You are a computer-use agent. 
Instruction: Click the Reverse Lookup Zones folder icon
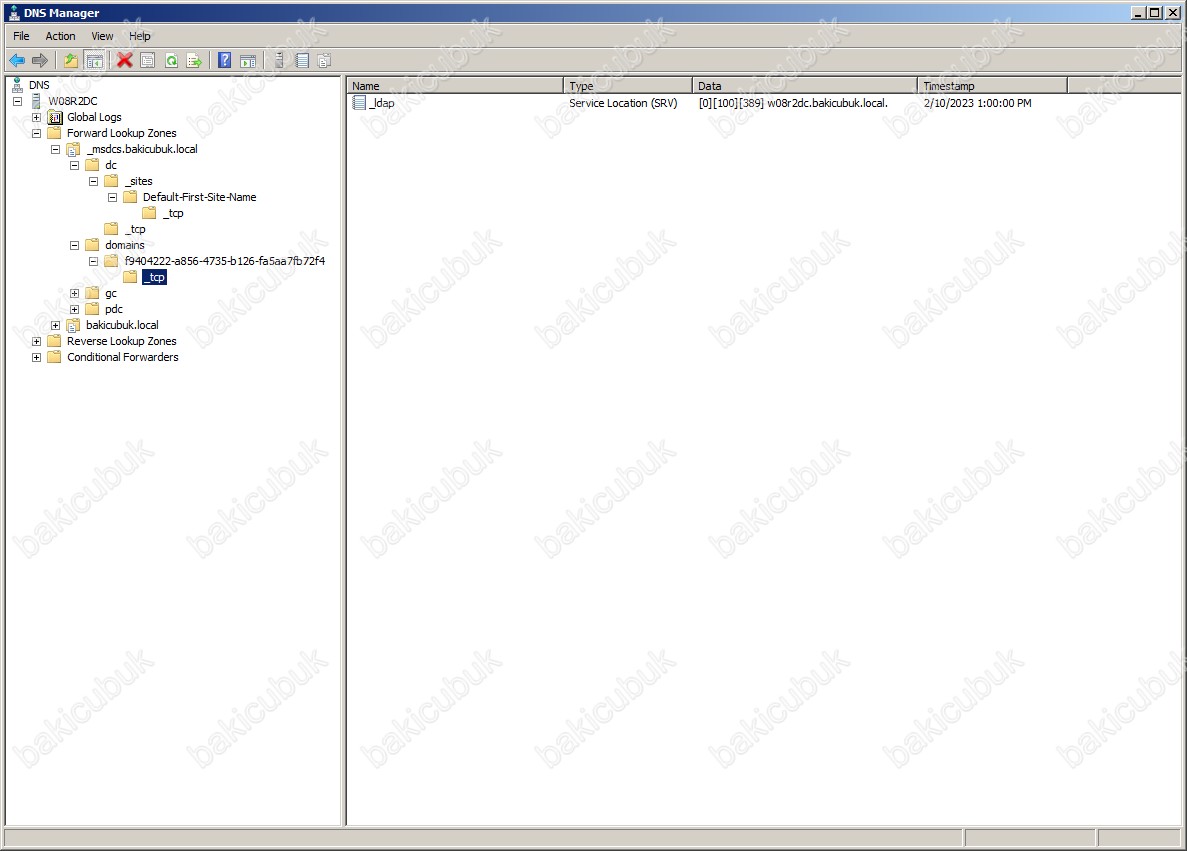point(55,341)
